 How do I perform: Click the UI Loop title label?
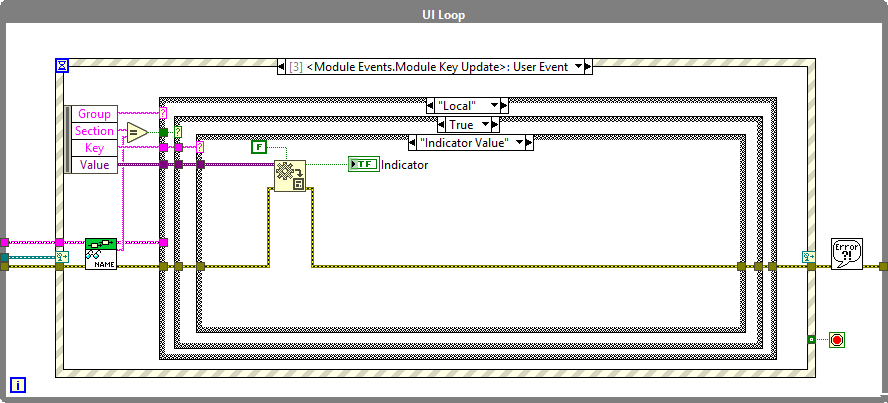(443, 15)
